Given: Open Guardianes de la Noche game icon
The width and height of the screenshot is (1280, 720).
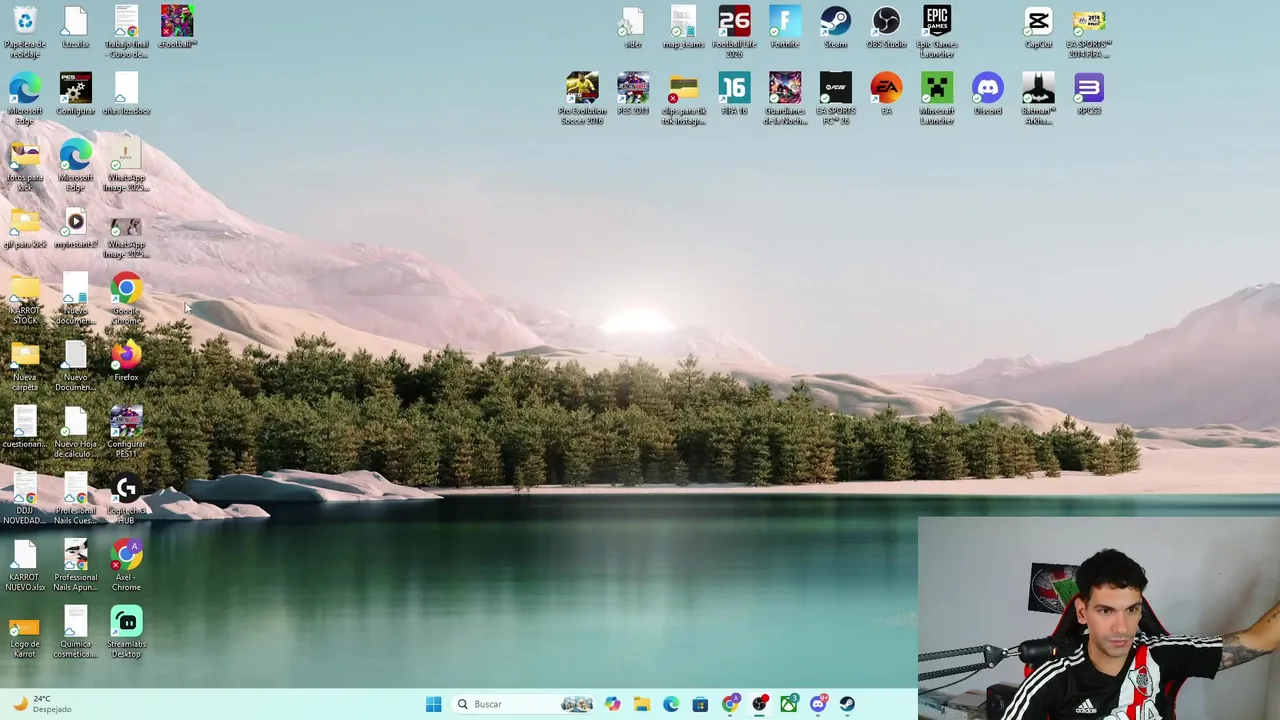Looking at the screenshot, I should 785,99.
